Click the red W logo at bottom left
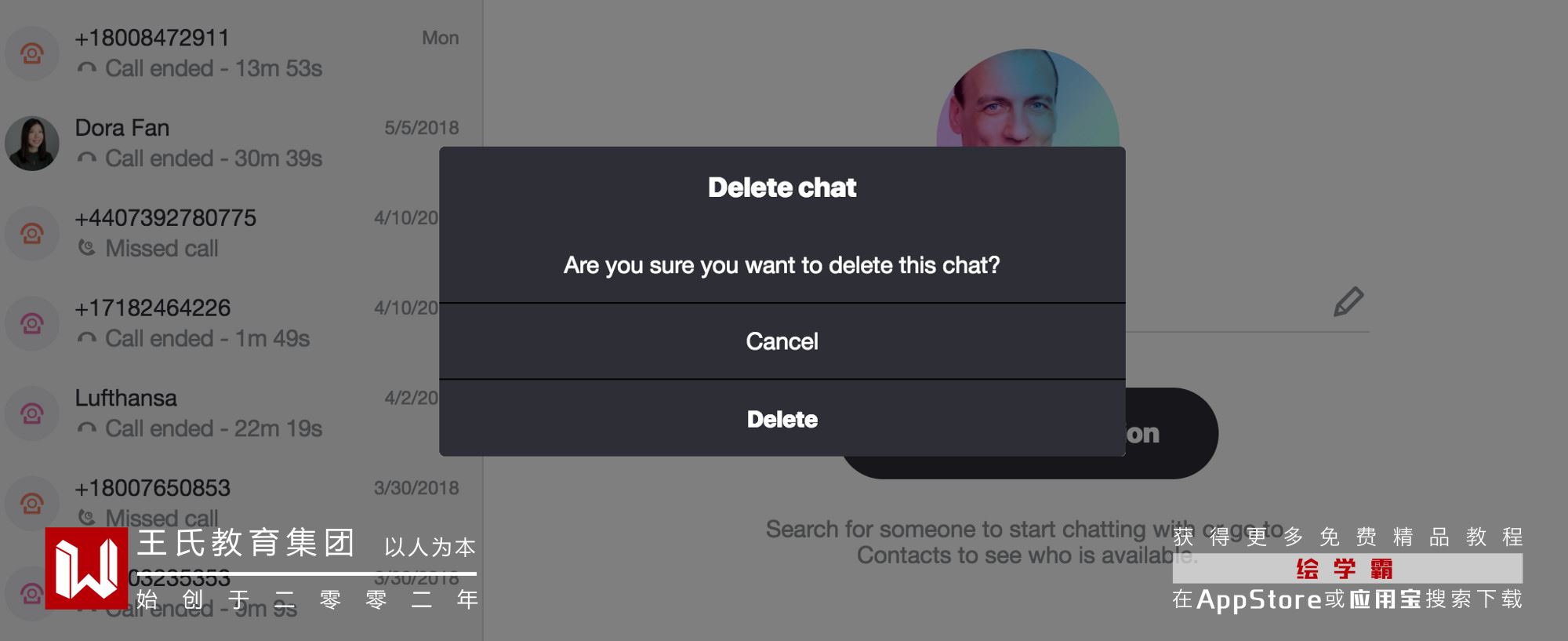This screenshot has height=641, width=1568. point(86,568)
